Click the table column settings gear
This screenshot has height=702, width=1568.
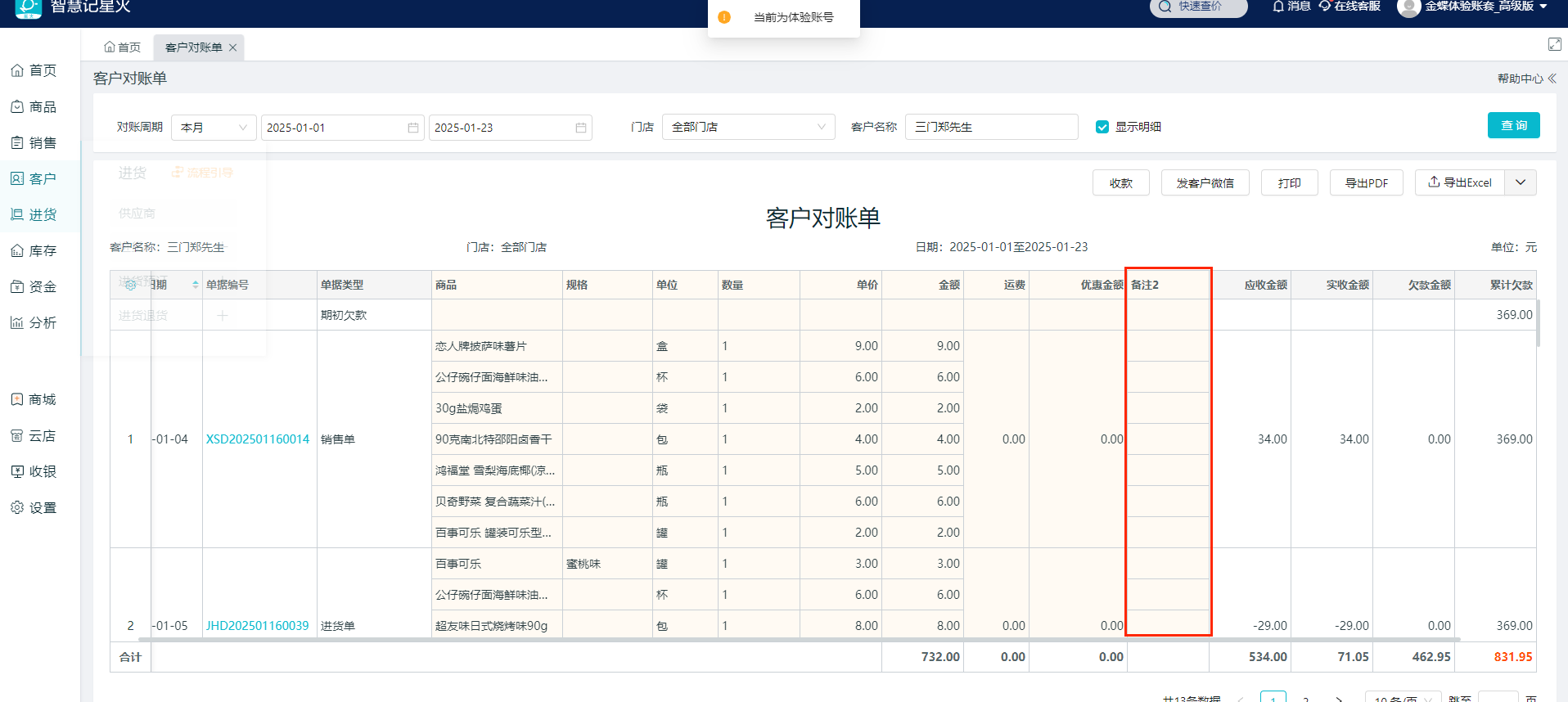[x=130, y=285]
